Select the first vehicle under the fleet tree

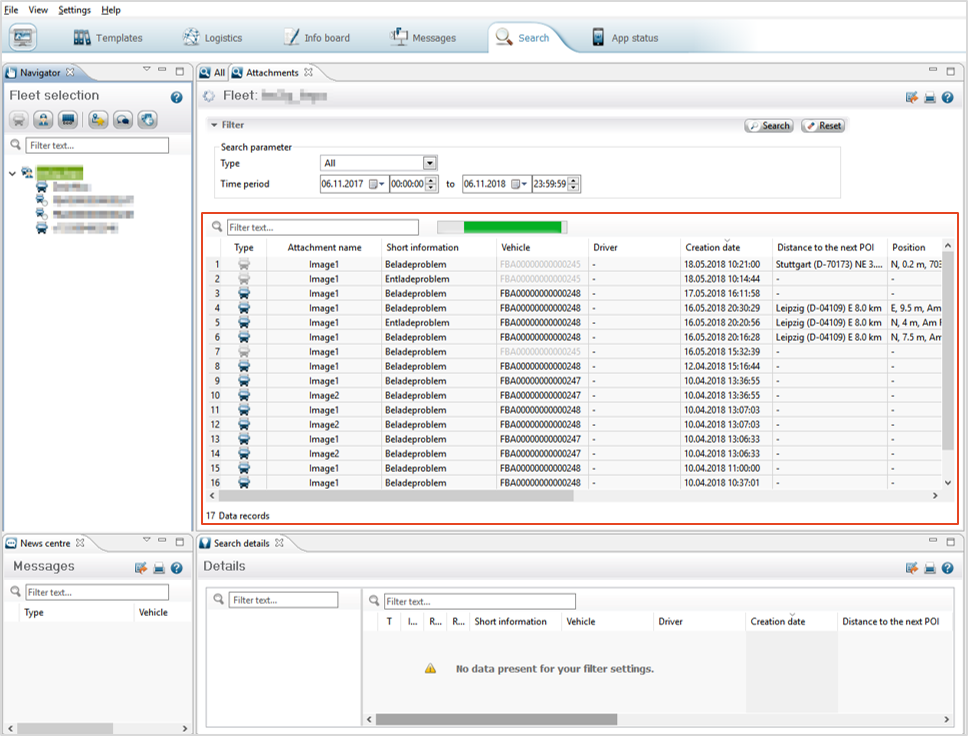(63, 187)
